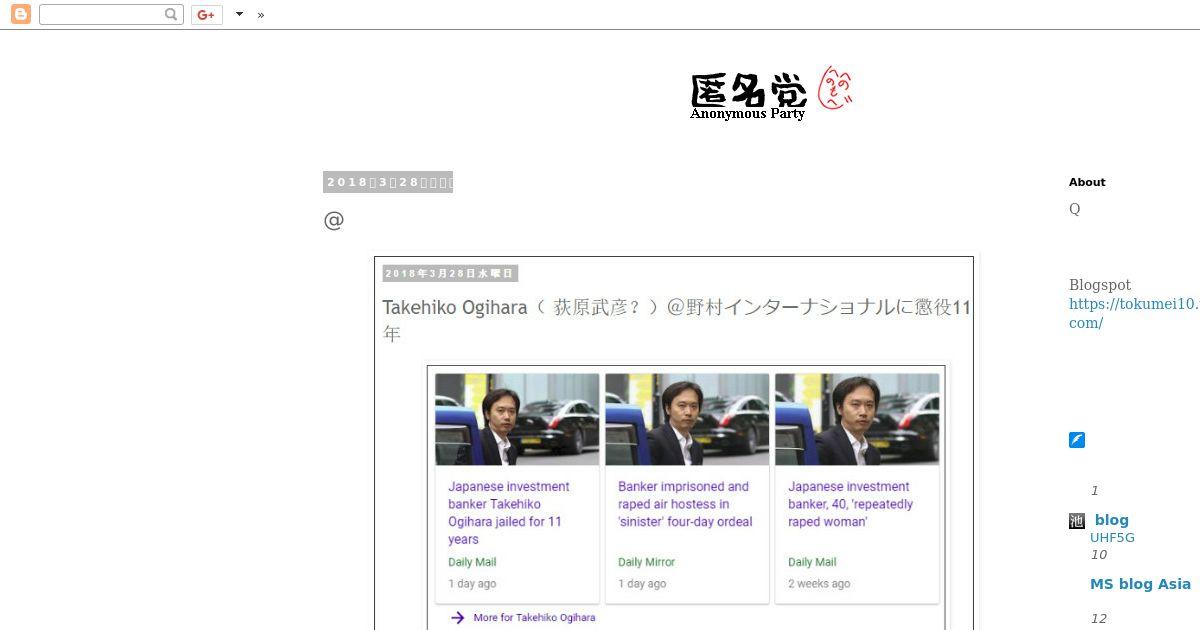Click the count 1 above the blog link
Viewport: 1200px width, 630px height.
pyautogui.click(x=1095, y=491)
